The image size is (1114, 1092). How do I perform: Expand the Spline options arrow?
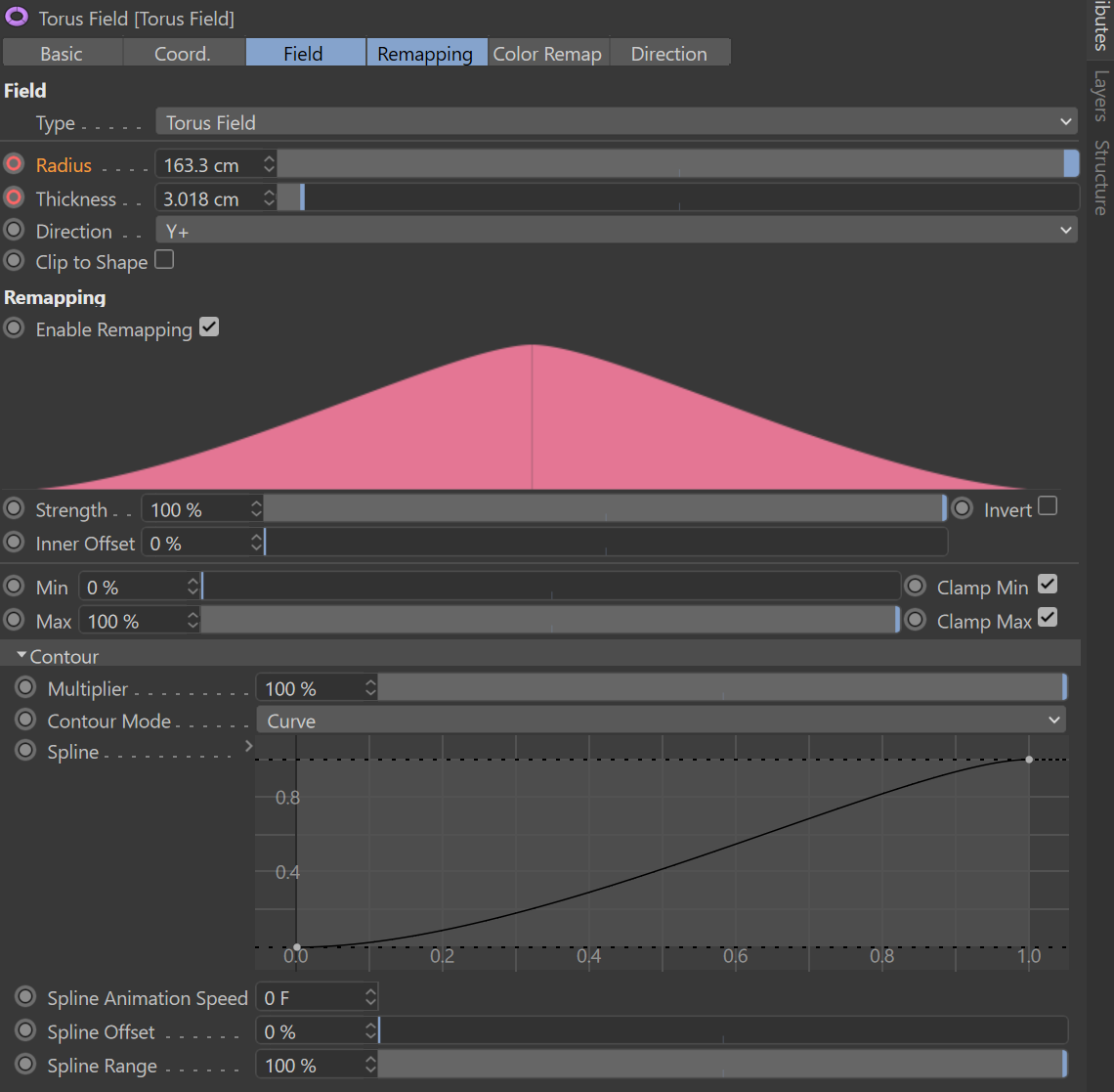(x=248, y=746)
